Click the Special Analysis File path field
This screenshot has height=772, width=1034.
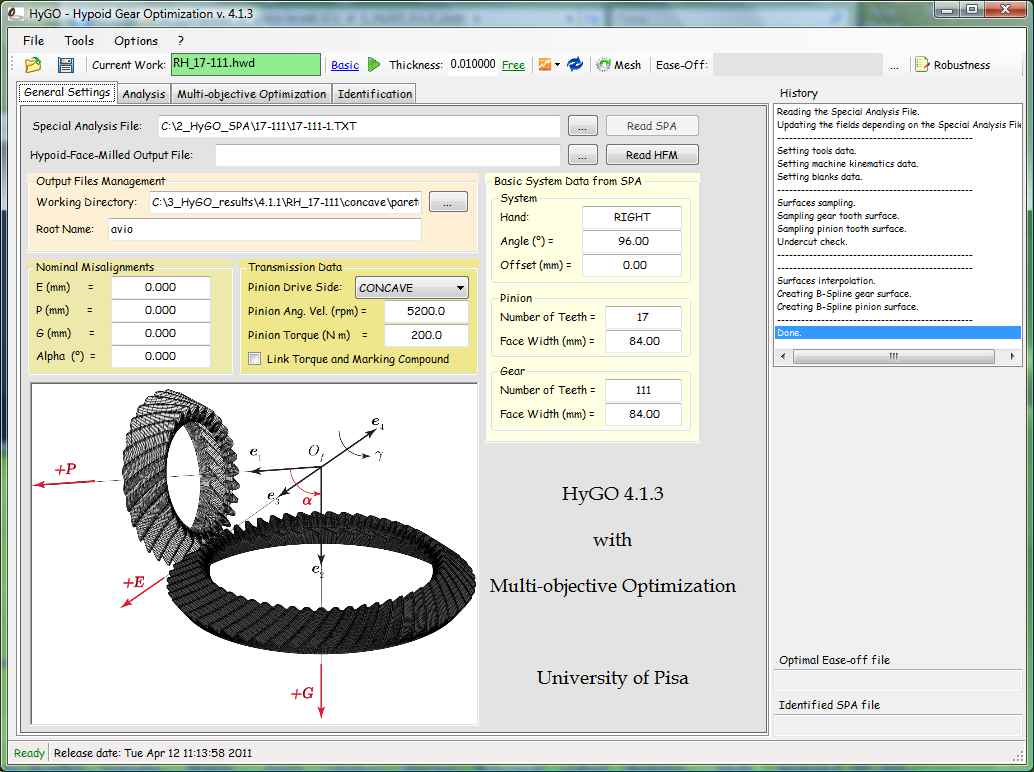click(359, 126)
